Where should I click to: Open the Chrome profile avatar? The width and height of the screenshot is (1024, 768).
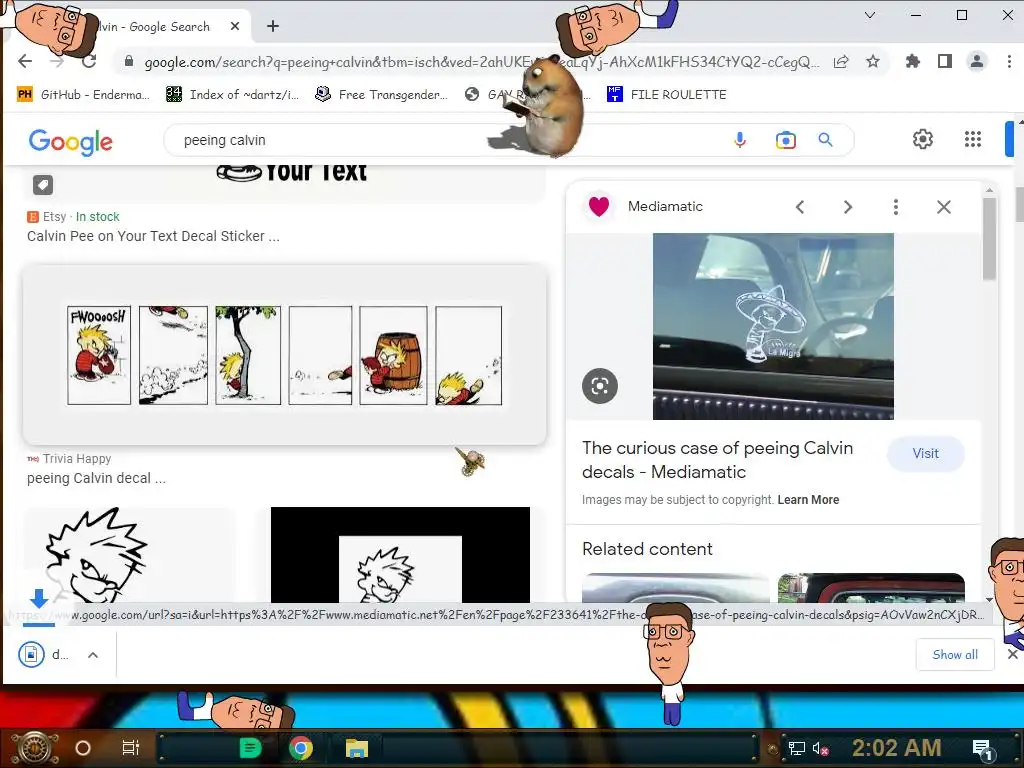point(976,61)
